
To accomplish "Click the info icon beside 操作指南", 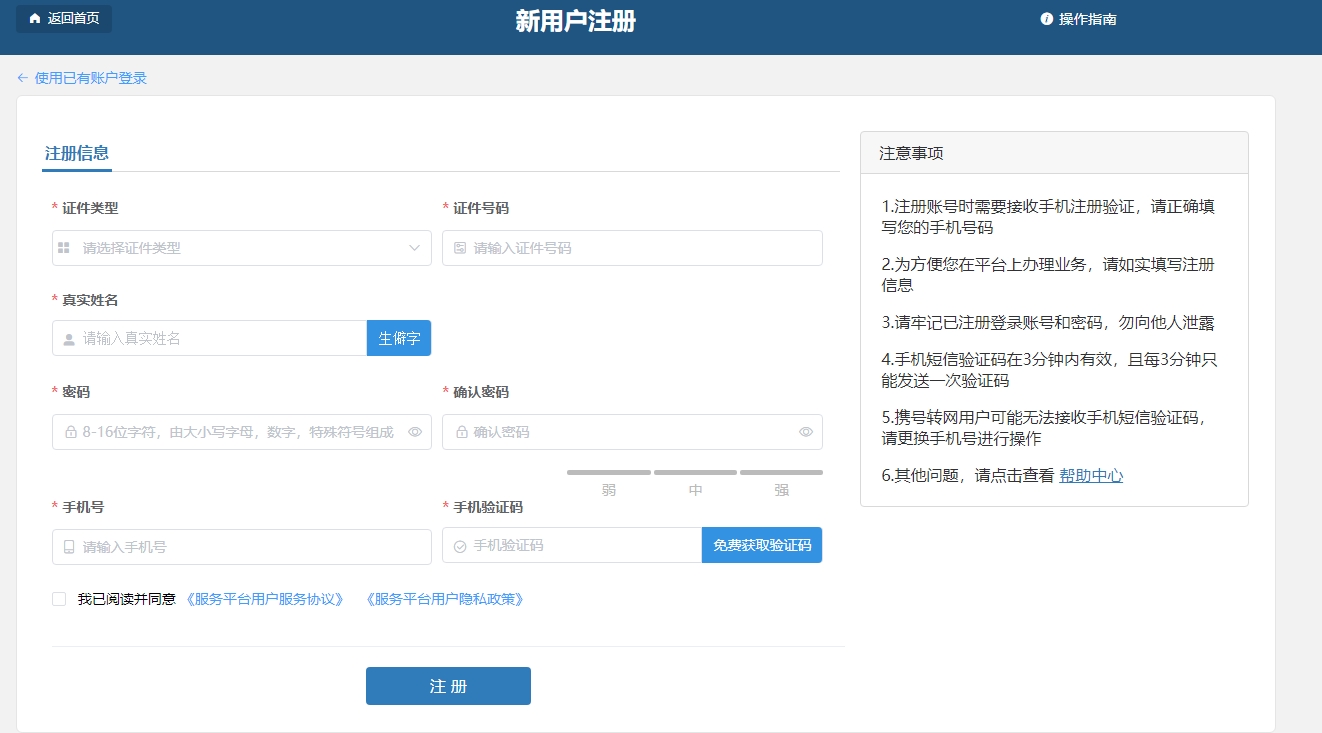I will pyautogui.click(x=1046, y=17).
